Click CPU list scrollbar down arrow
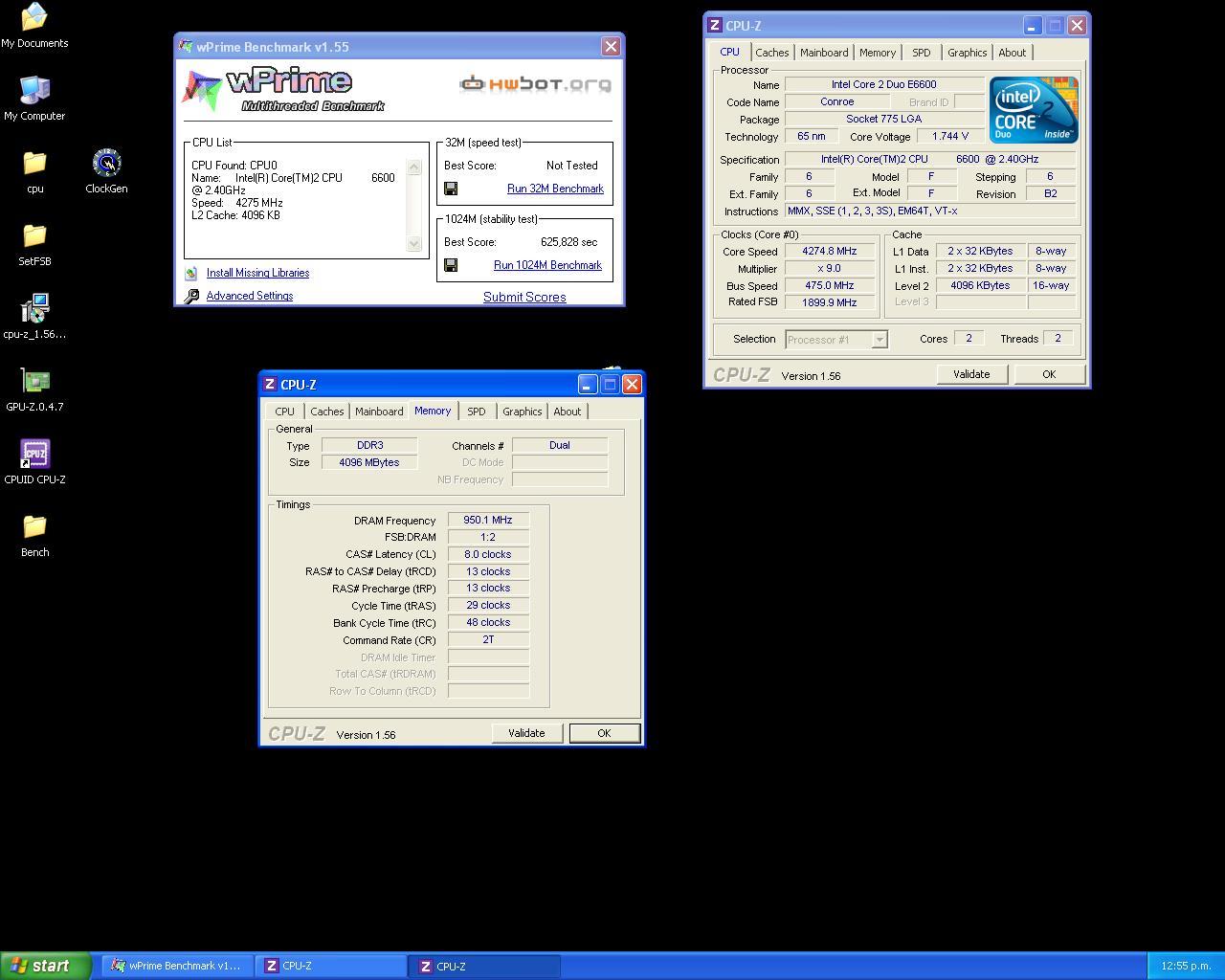The width and height of the screenshot is (1225, 980). pyautogui.click(x=414, y=243)
